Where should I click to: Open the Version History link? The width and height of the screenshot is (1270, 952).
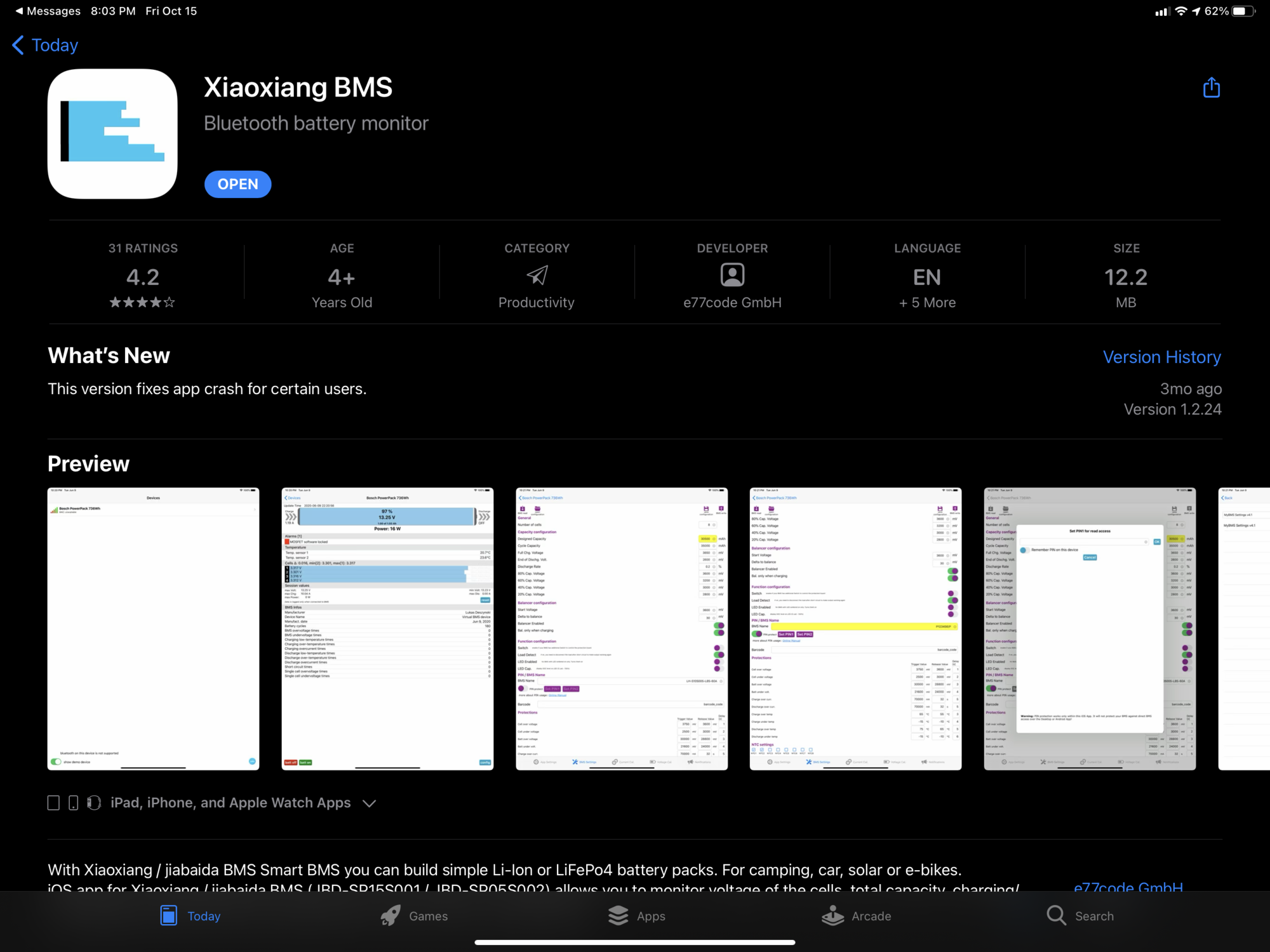(1161, 357)
